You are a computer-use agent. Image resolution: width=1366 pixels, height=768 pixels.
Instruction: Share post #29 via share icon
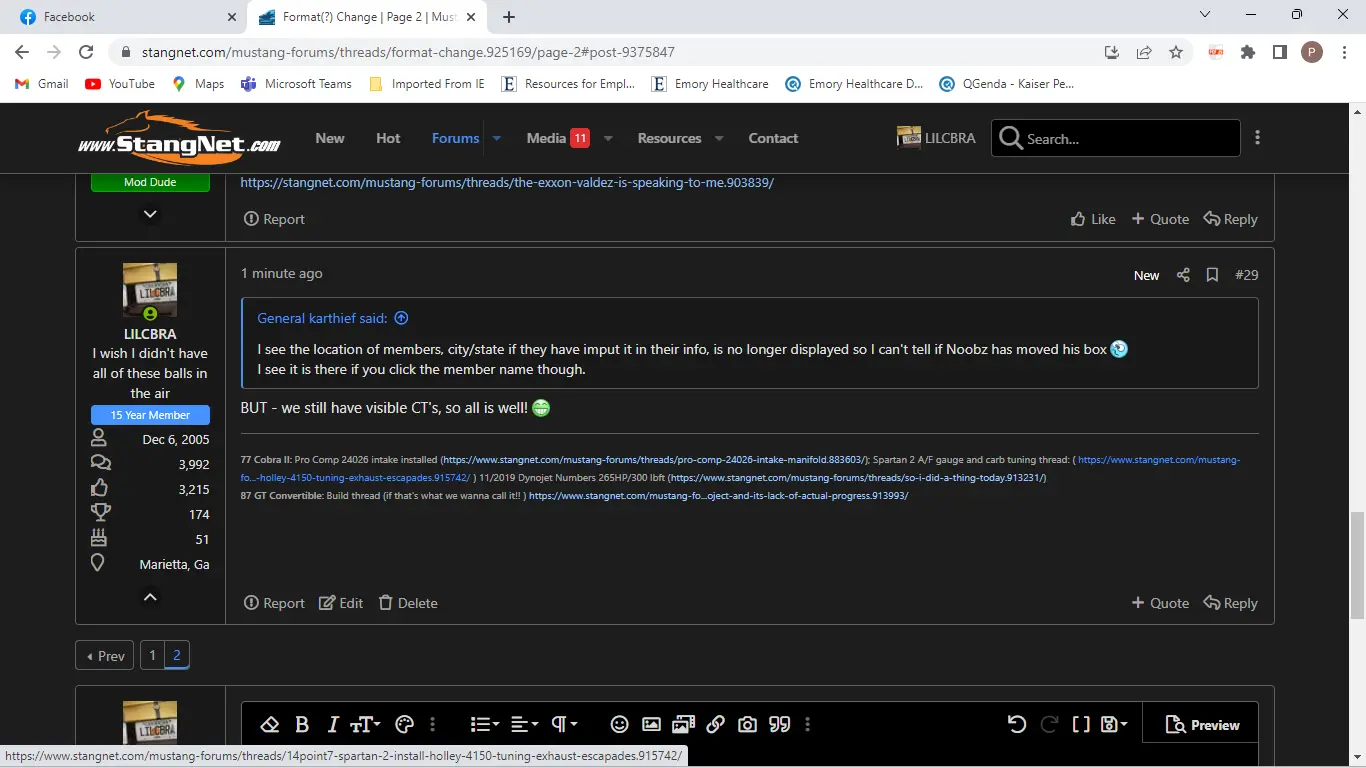click(x=1183, y=275)
